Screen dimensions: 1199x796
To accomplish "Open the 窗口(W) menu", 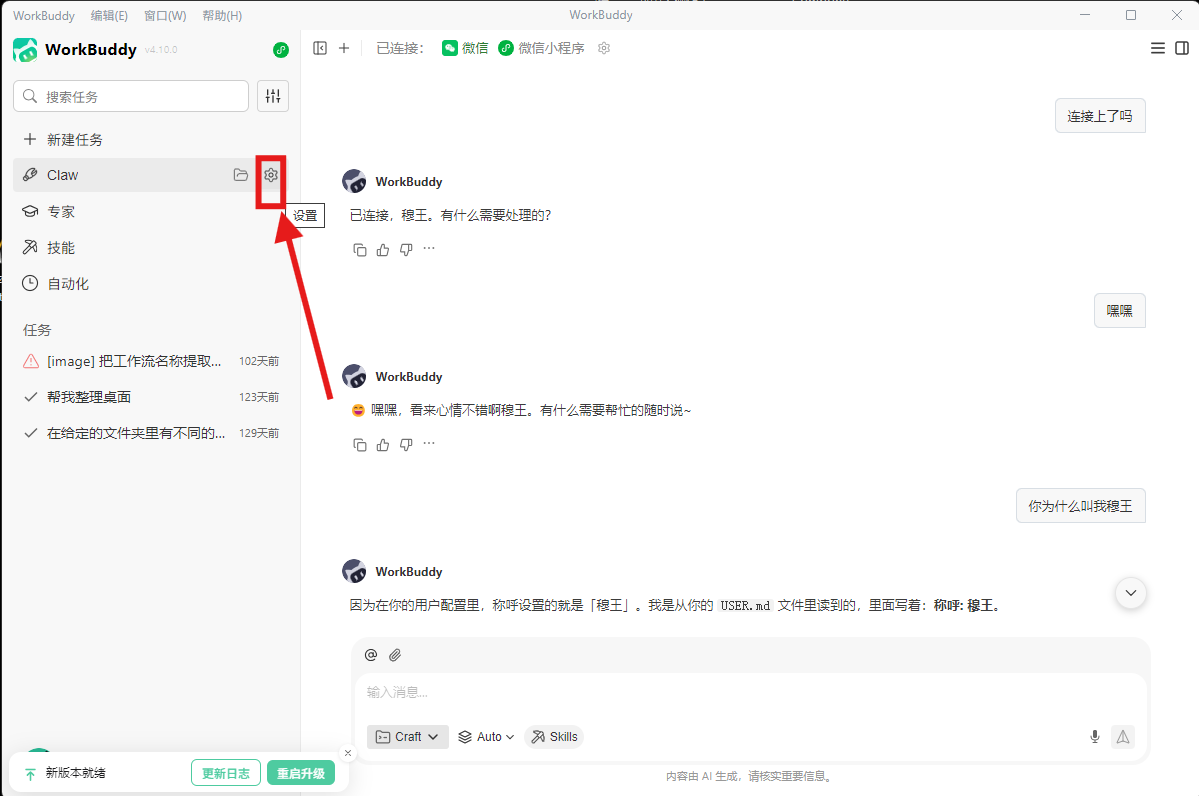I will coord(165,15).
